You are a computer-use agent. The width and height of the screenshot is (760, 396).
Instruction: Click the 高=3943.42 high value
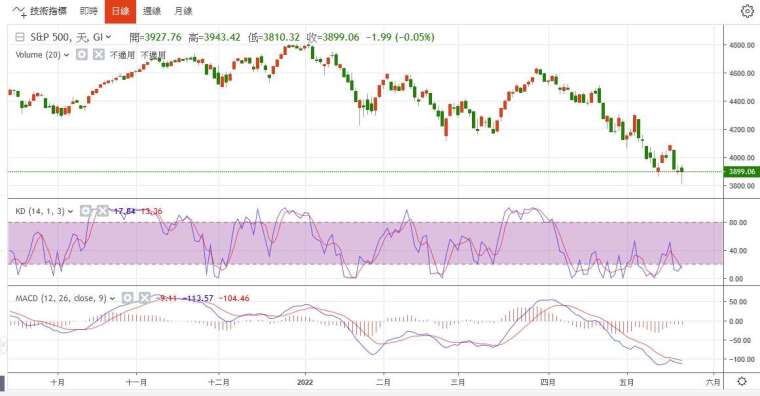[x=215, y=37]
